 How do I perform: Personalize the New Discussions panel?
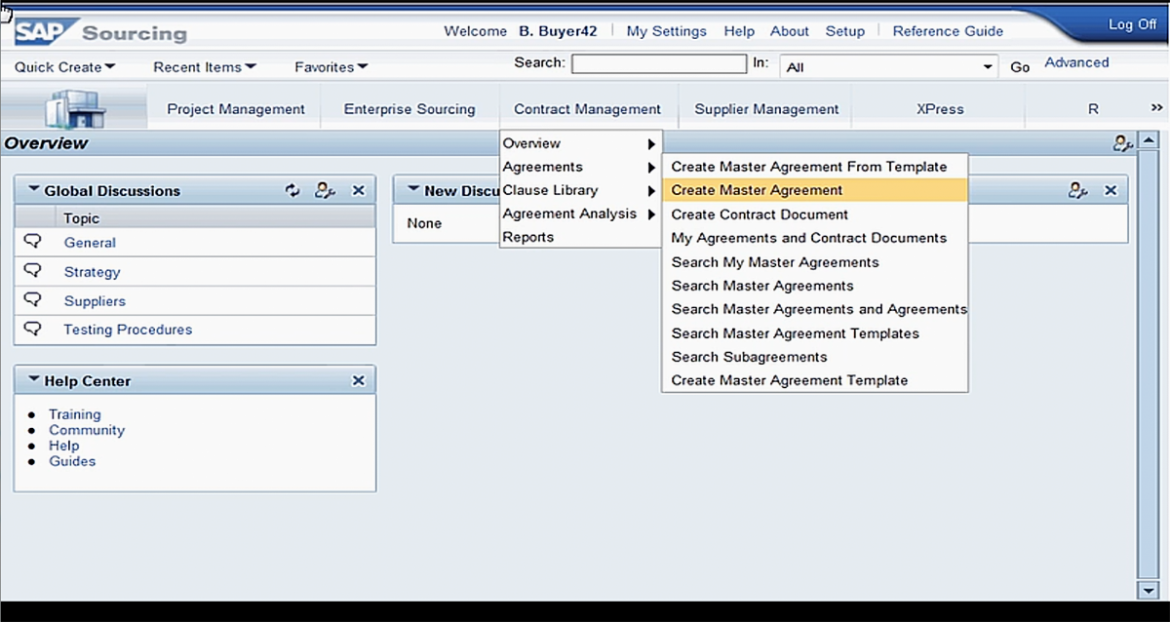pos(1077,190)
